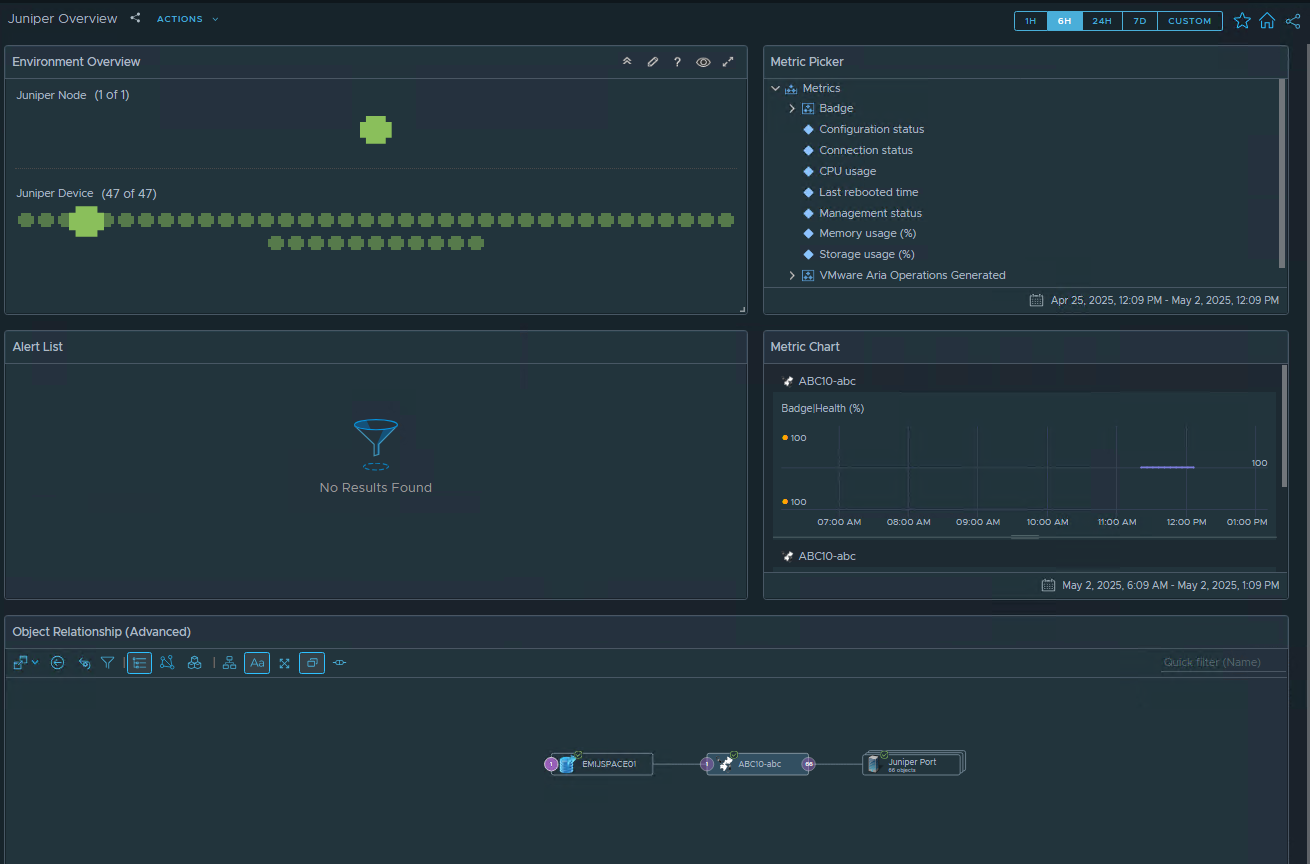Screen dimensions: 1310x864
Task: Expand VMware Aria Operations Generated group
Action: pyautogui.click(x=792, y=275)
